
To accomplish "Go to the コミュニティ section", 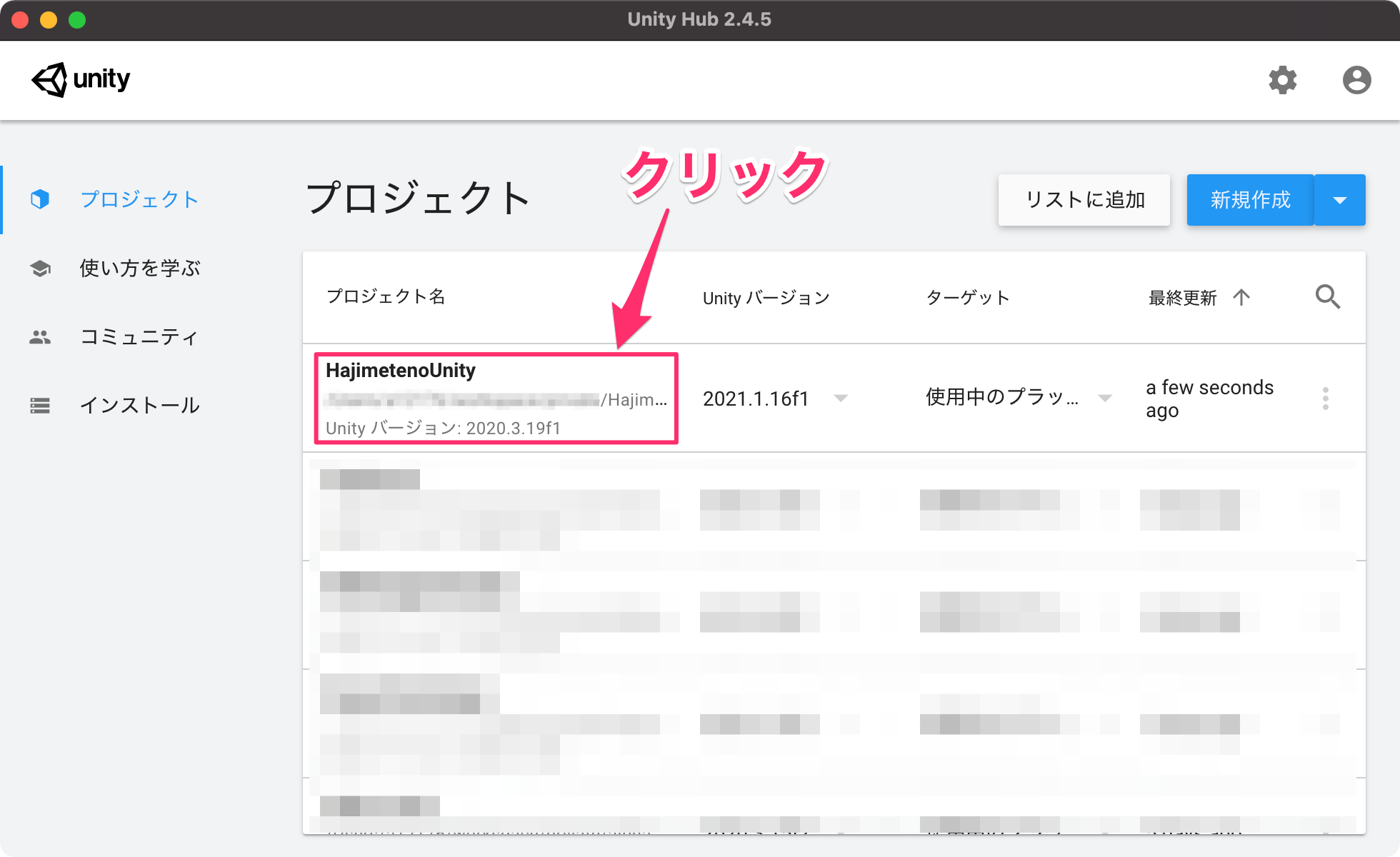I will [x=140, y=336].
